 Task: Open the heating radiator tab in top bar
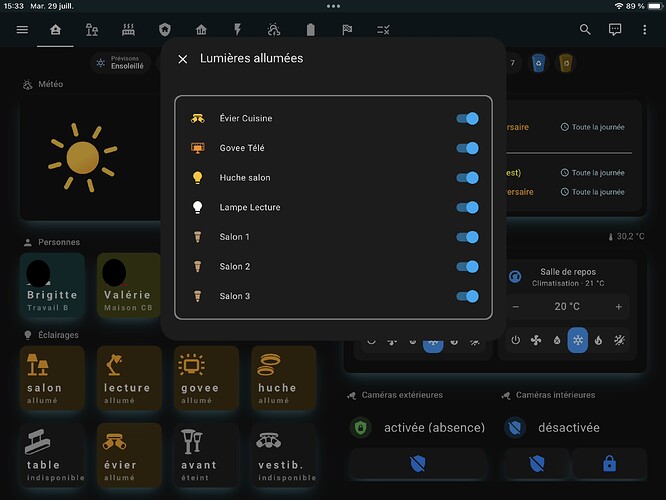[128, 30]
